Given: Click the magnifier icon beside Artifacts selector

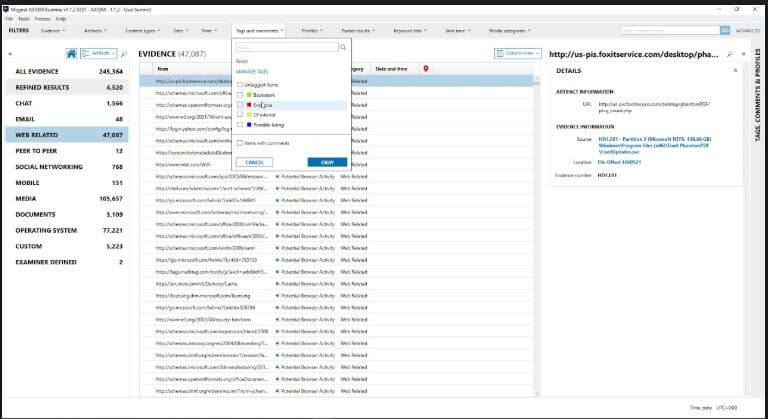Looking at the screenshot, I should (x=124, y=54).
